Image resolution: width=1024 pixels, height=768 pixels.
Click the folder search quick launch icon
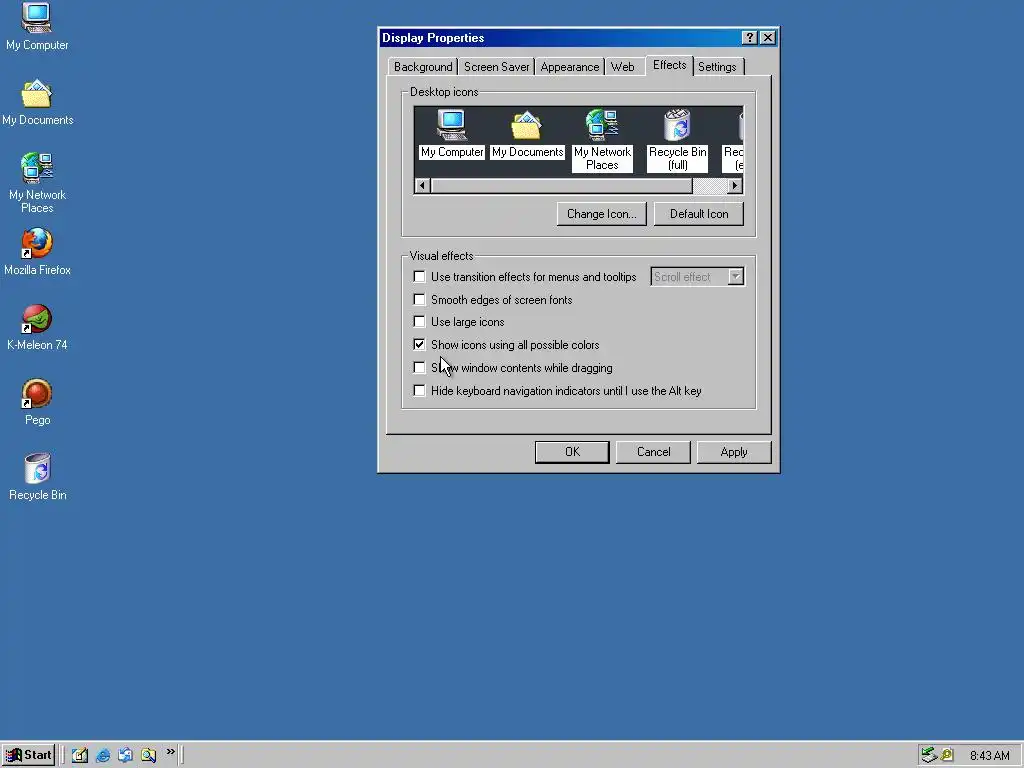click(x=148, y=756)
